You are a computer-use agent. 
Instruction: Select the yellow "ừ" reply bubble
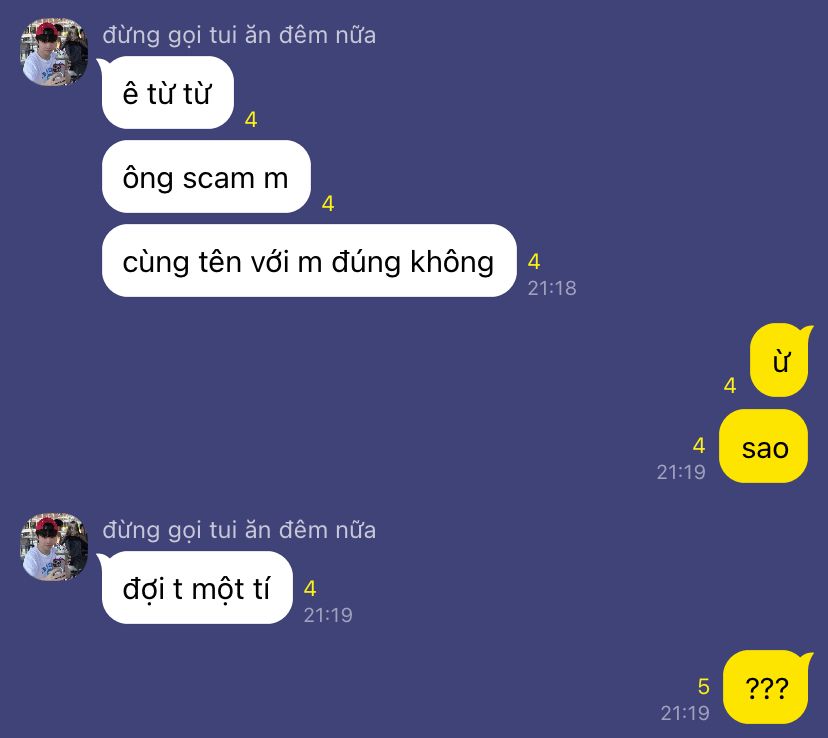[x=780, y=361]
